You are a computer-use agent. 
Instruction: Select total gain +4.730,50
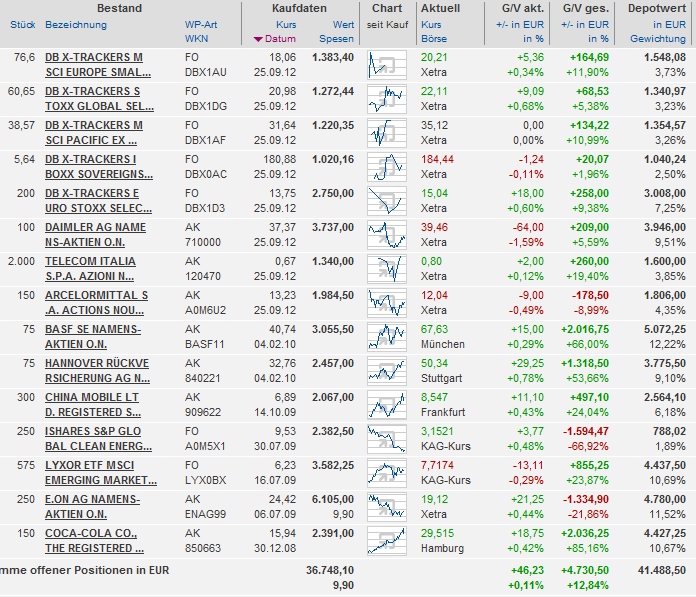tap(585, 570)
